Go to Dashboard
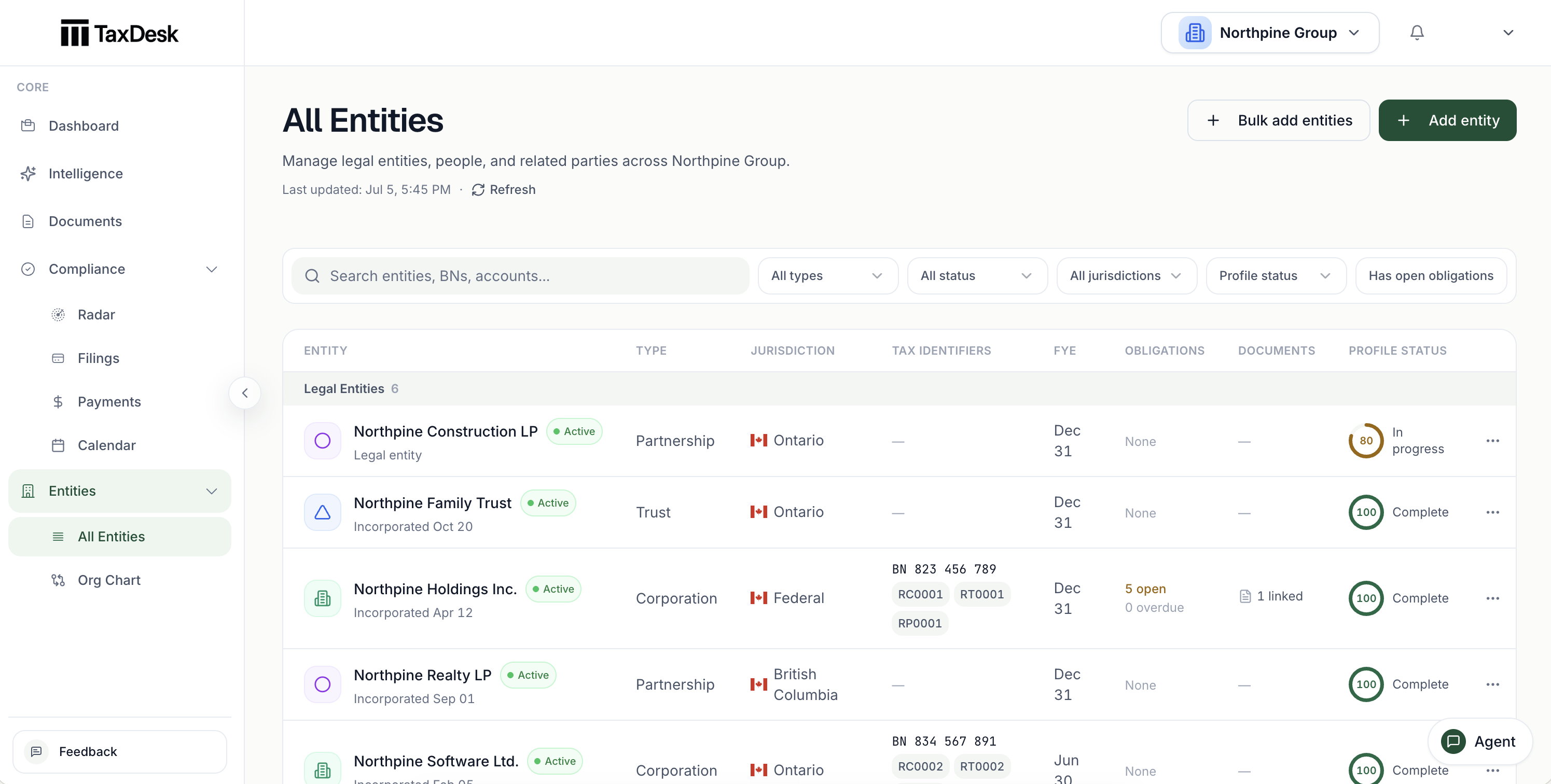The image size is (1551, 784). click(119, 126)
